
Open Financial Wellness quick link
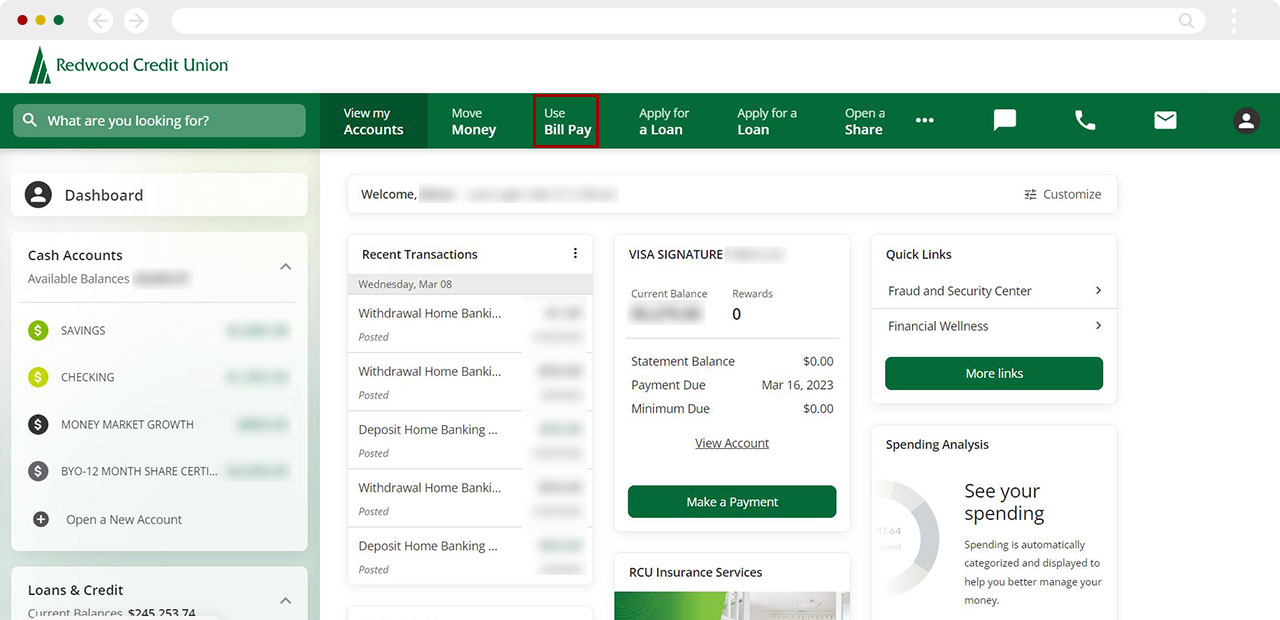click(x=994, y=326)
